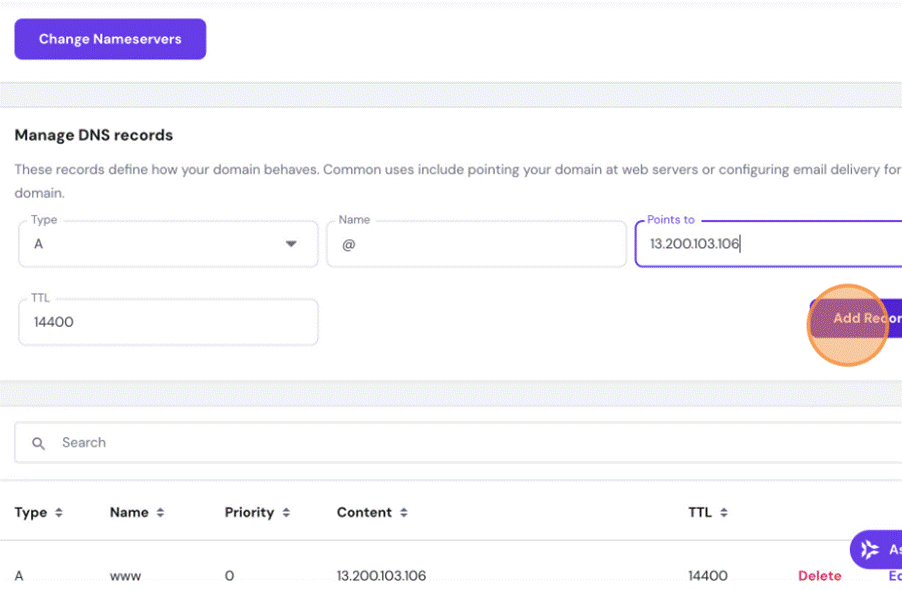Viewport: 902px width, 590px height.
Task: Edit the www A record
Action: [x=894, y=575]
